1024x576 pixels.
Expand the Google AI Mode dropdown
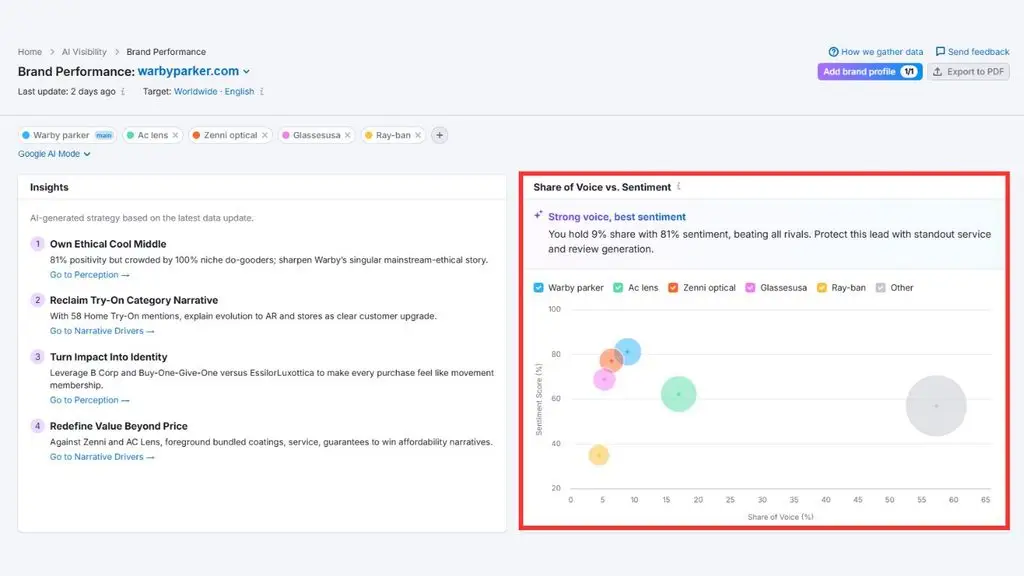54,154
